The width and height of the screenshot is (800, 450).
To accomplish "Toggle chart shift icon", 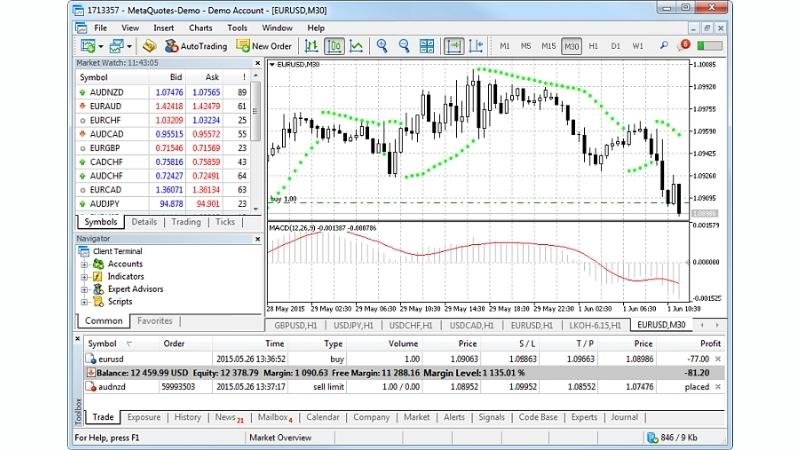I will (476, 46).
